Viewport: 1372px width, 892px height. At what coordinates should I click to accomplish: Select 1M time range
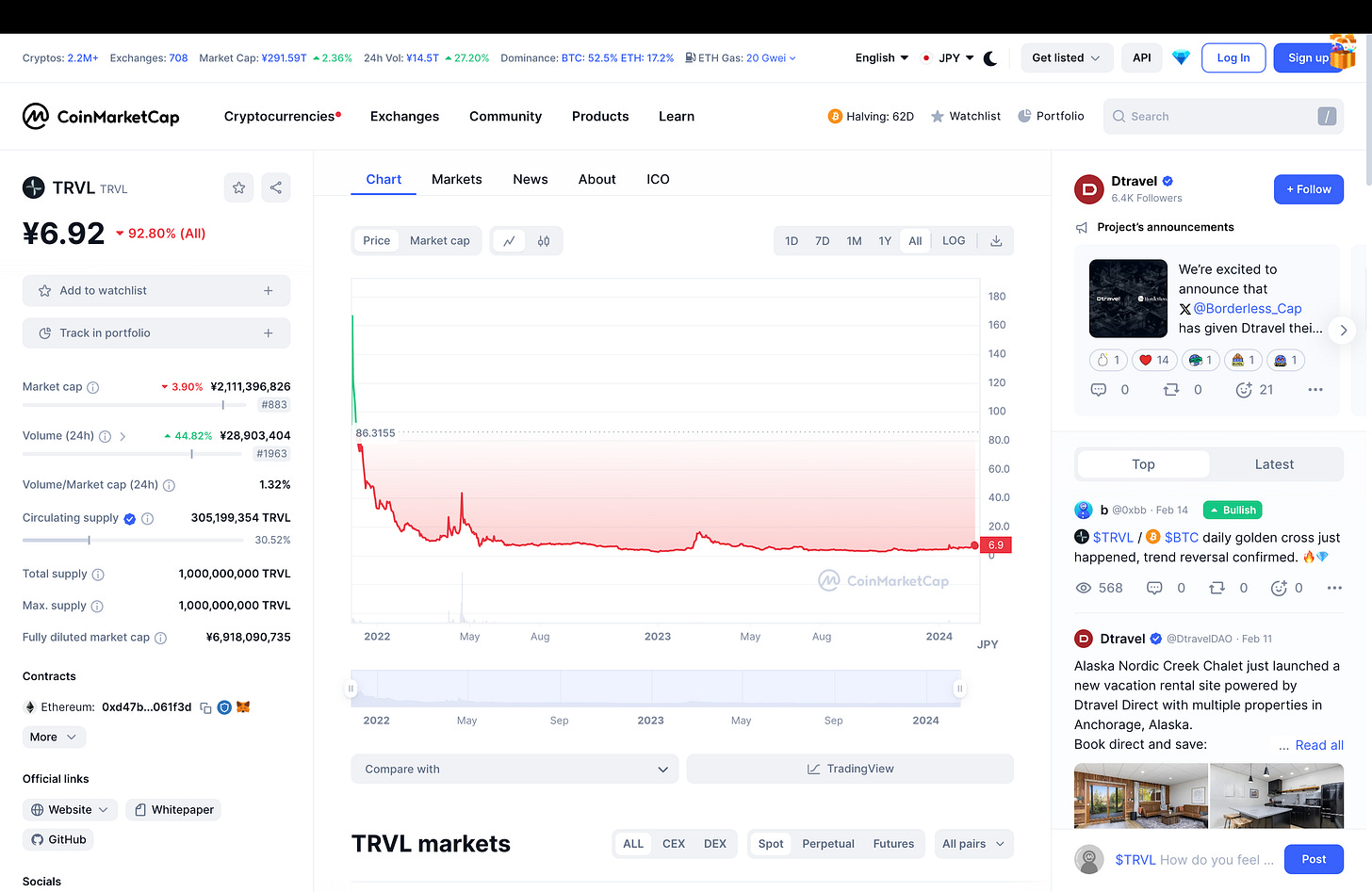tap(854, 241)
